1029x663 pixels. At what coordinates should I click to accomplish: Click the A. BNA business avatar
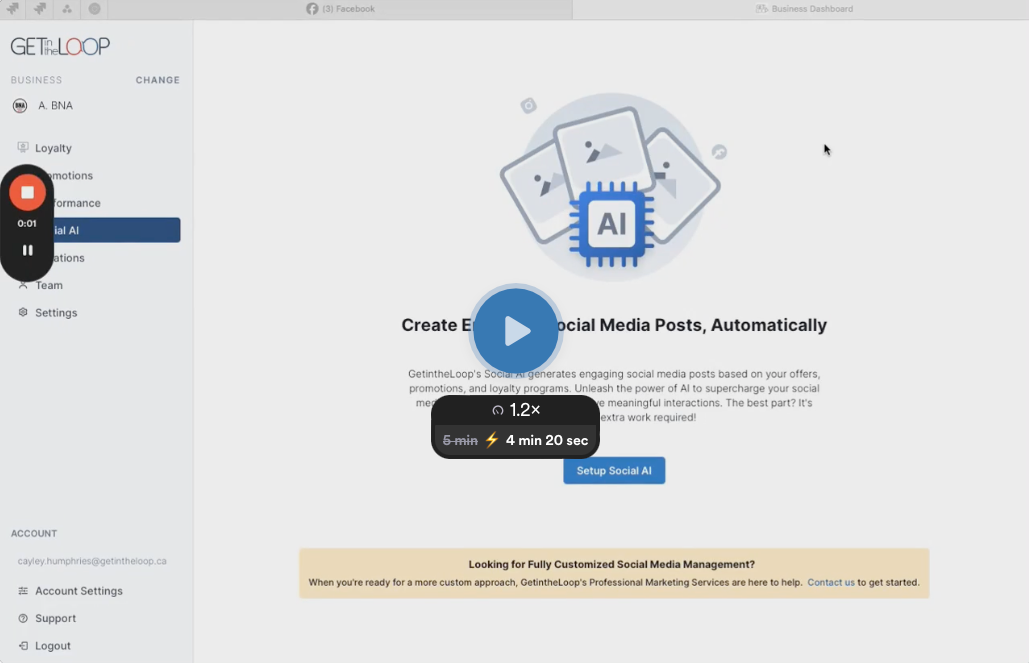coord(21,105)
